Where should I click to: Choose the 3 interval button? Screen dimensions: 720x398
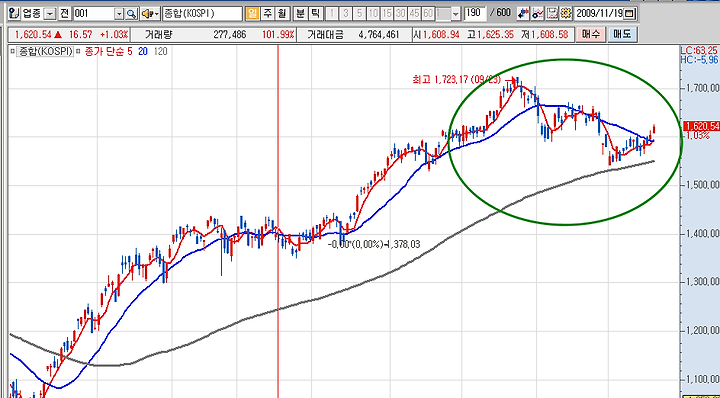[346, 14]
